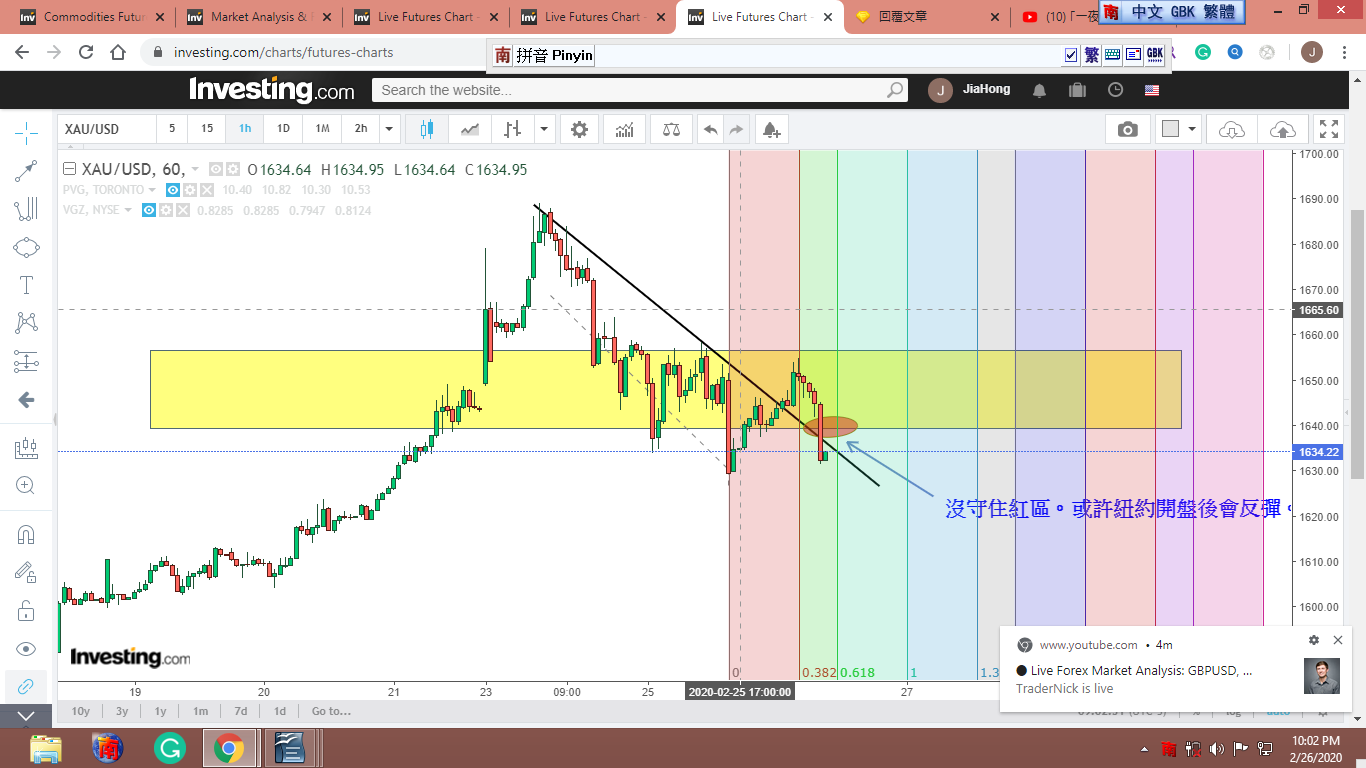Screen dimensions: 1366x768
Task: Collapse the XAU/USD legend box
Action: 71,169
